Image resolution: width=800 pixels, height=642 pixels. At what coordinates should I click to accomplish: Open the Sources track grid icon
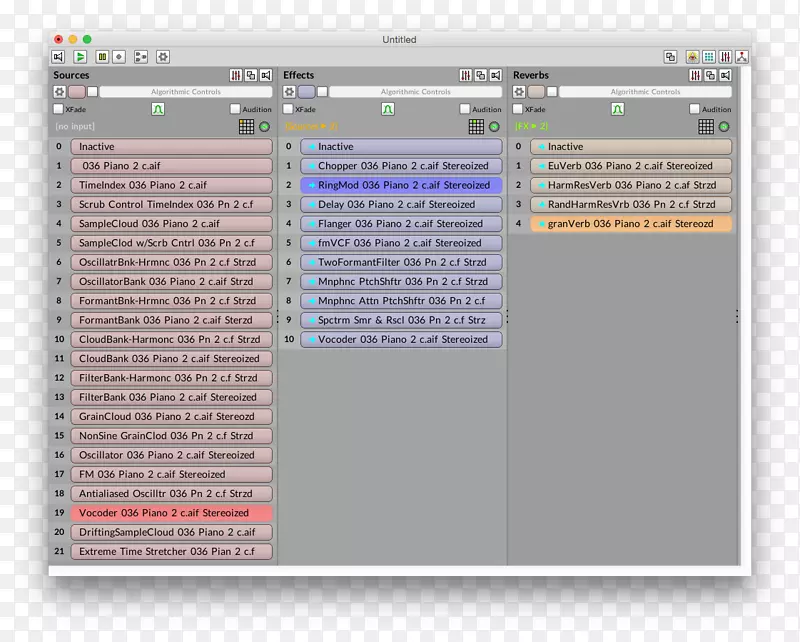[246, 127]
